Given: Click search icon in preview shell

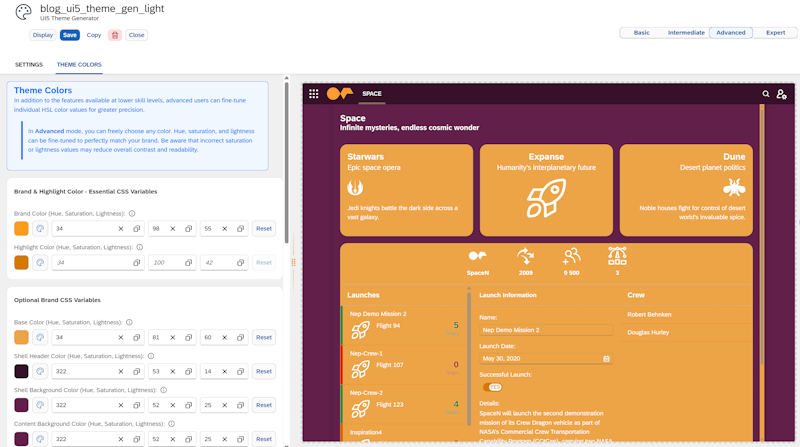Looking at the screenshot, I should pos(766,94).
